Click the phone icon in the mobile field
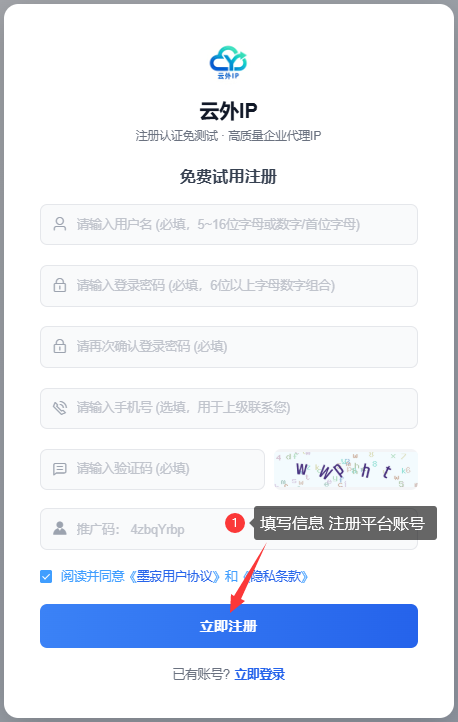Screen dimensions: 458x722 (x=60, y=408)
